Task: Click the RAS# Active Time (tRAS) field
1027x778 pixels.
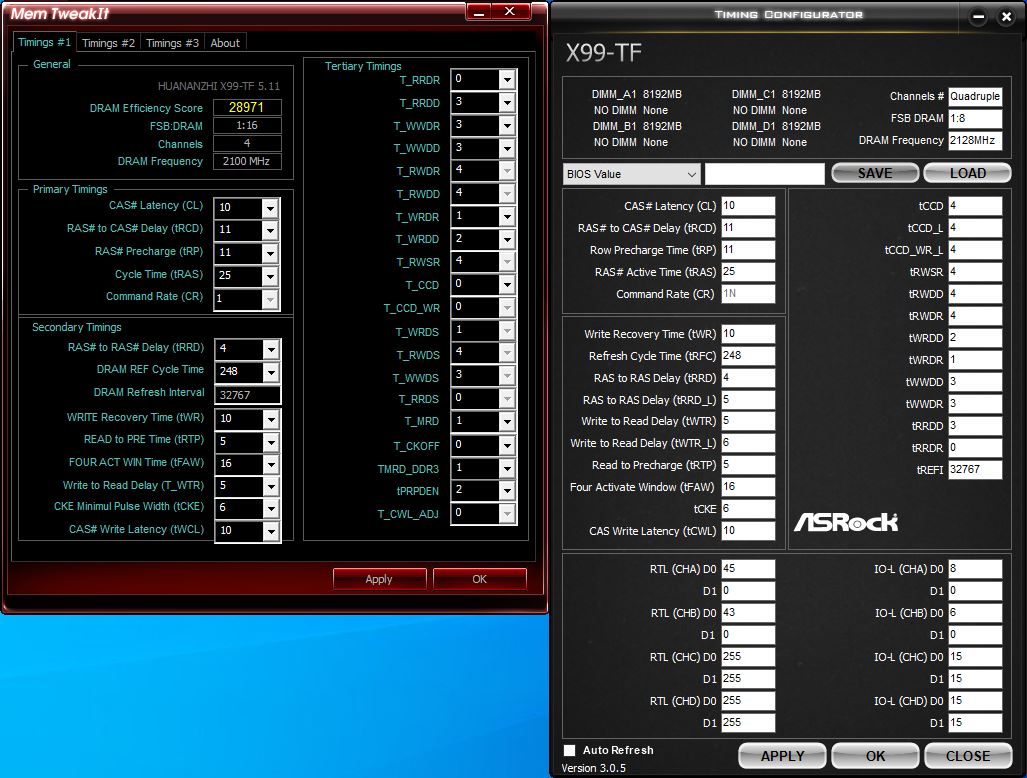Action: pos(748,272)
